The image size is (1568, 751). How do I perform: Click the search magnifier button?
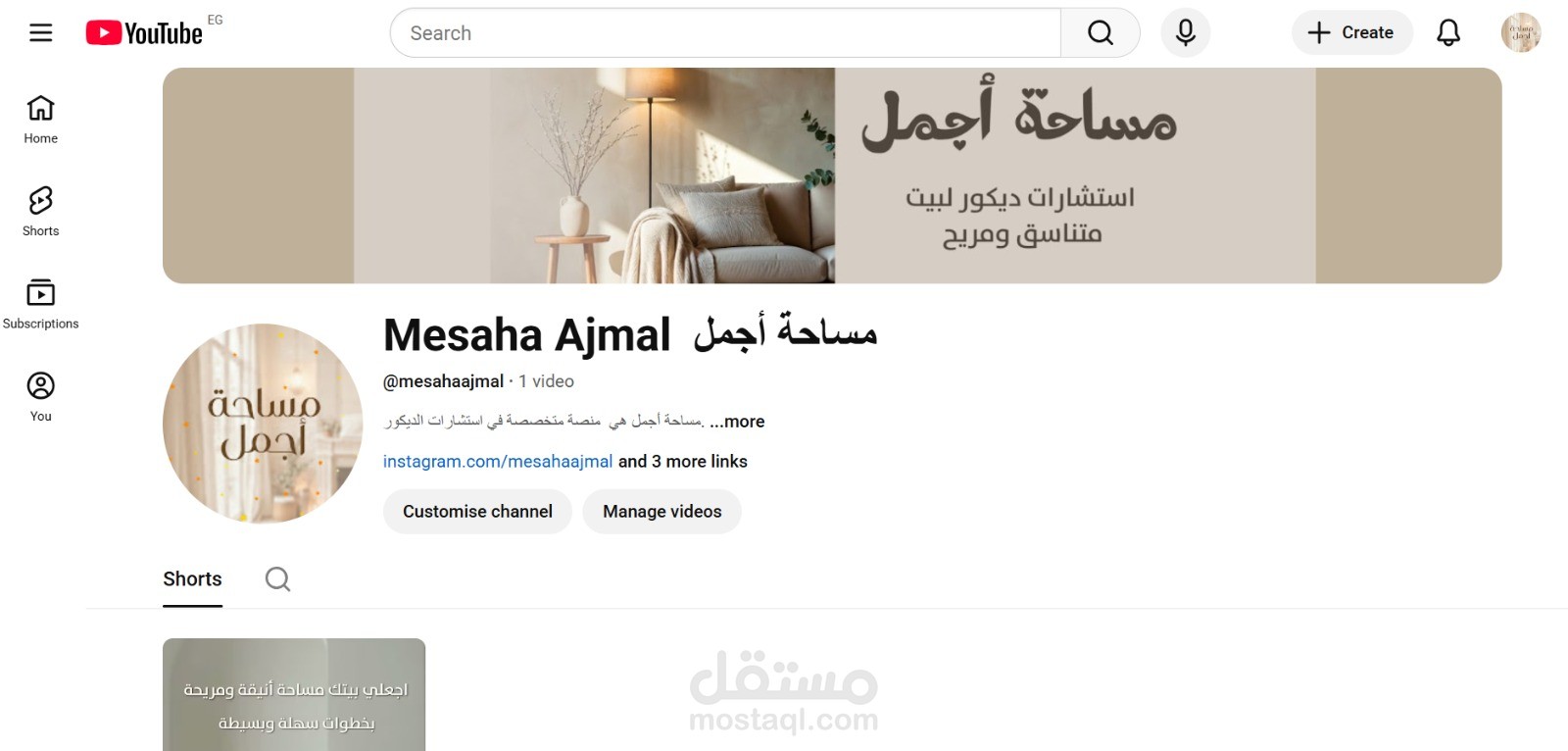click(1101, 33)
